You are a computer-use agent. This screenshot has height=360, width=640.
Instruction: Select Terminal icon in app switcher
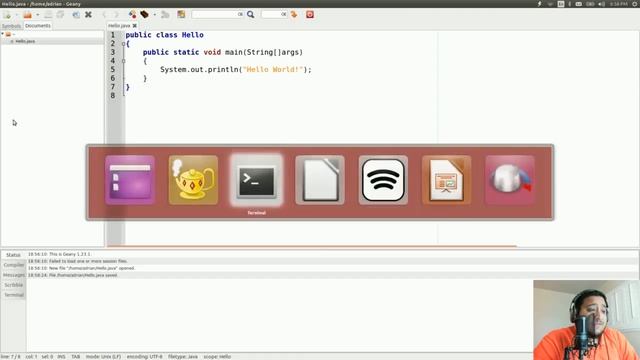256,180
